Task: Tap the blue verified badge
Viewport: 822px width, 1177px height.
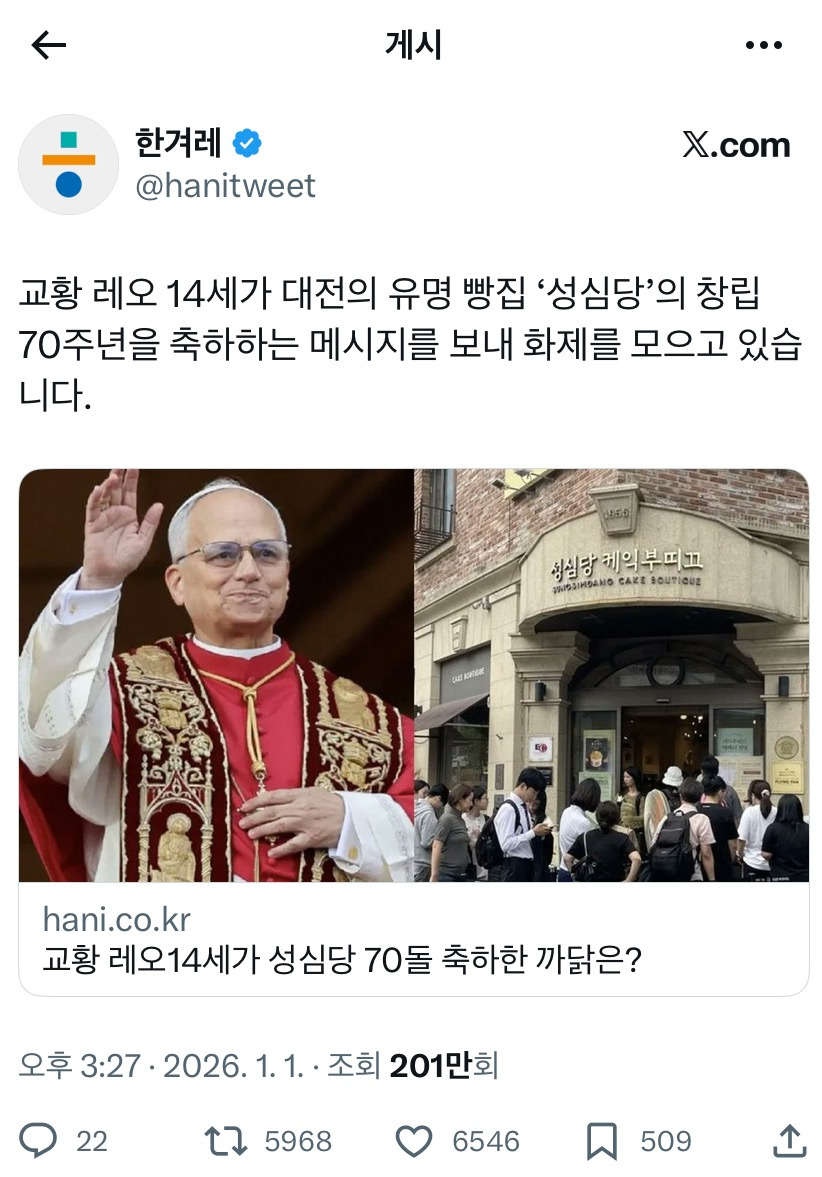Action: [x=247, y=143]
